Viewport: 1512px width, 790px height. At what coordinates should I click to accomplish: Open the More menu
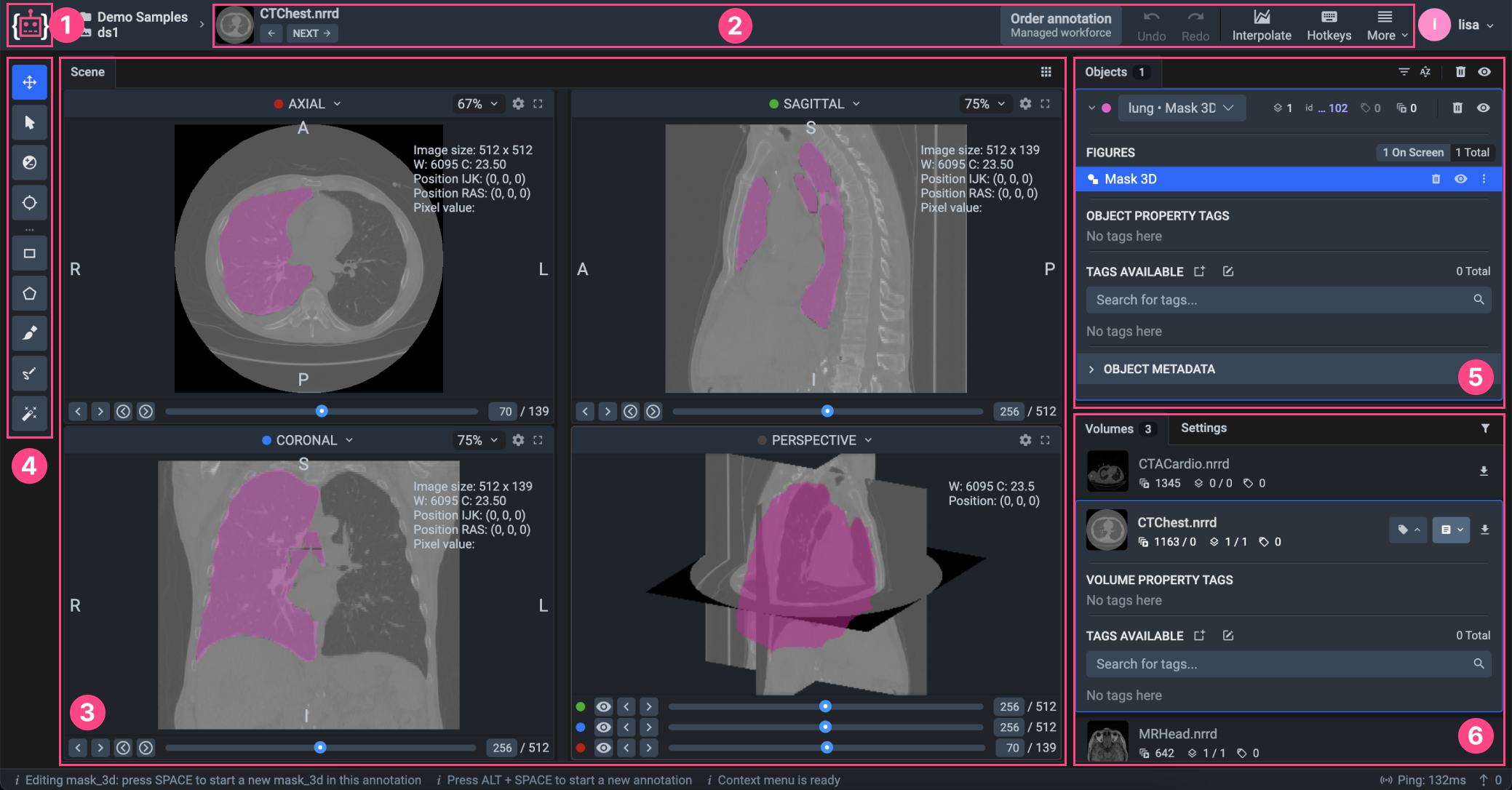1387,25
